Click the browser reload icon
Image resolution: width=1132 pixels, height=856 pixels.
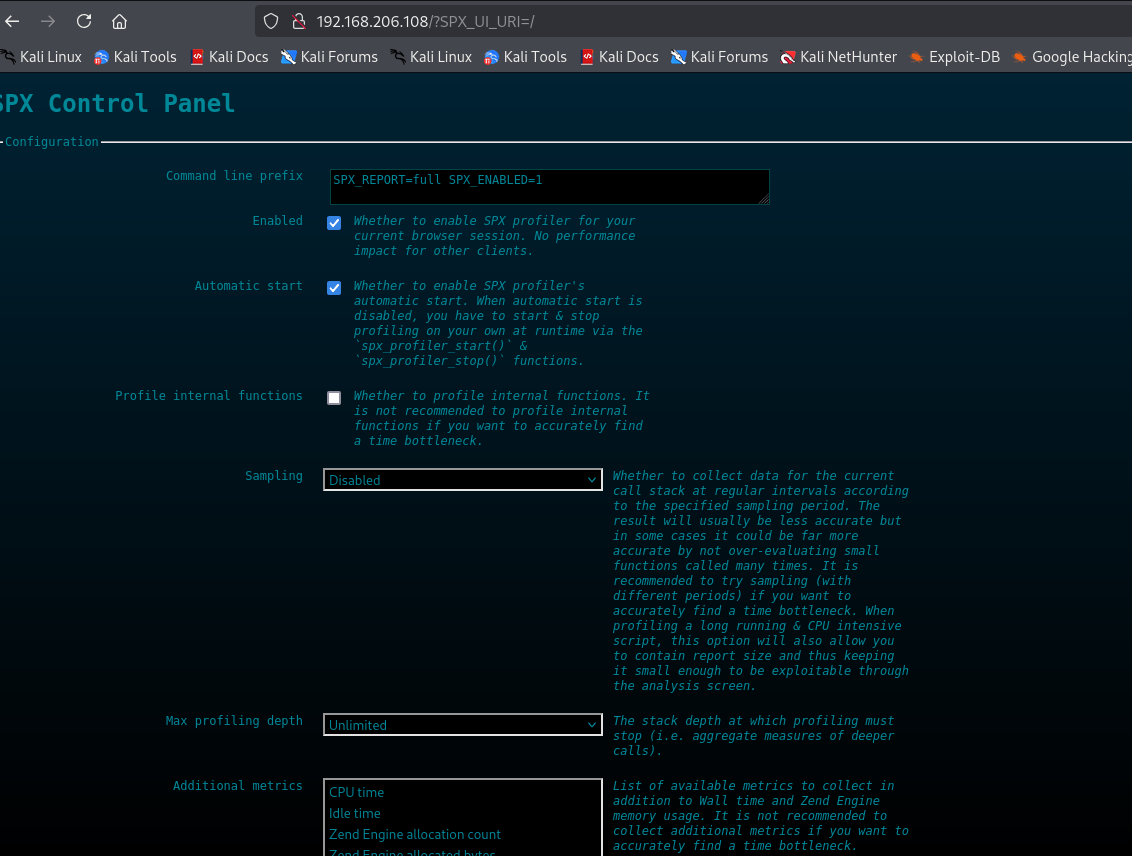pos(84,21)
